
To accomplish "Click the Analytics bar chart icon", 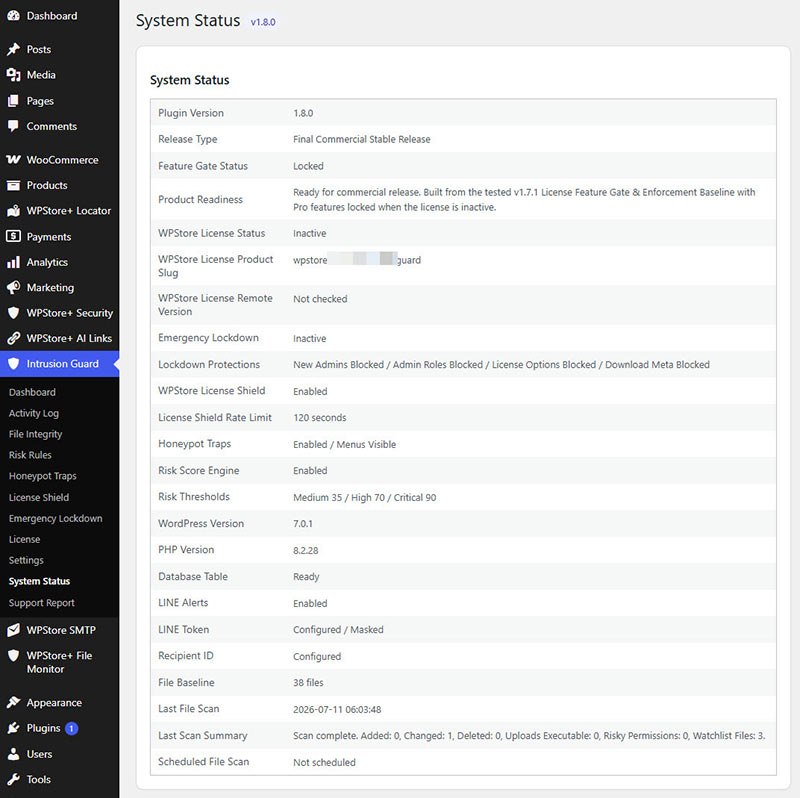I will tap(13, 262).
